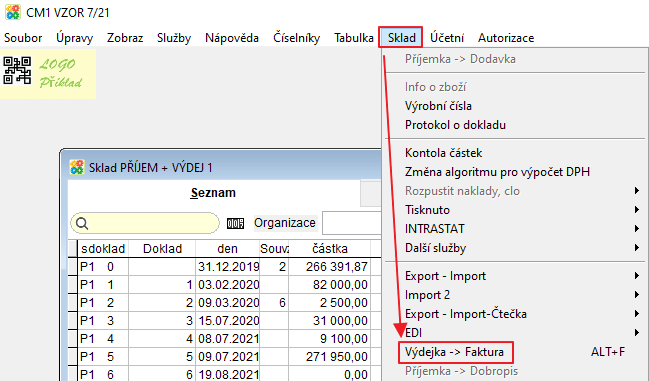The image size is (649, 381).
Task: Expand the Export - Import submenu
Action: tap(515, 276)
